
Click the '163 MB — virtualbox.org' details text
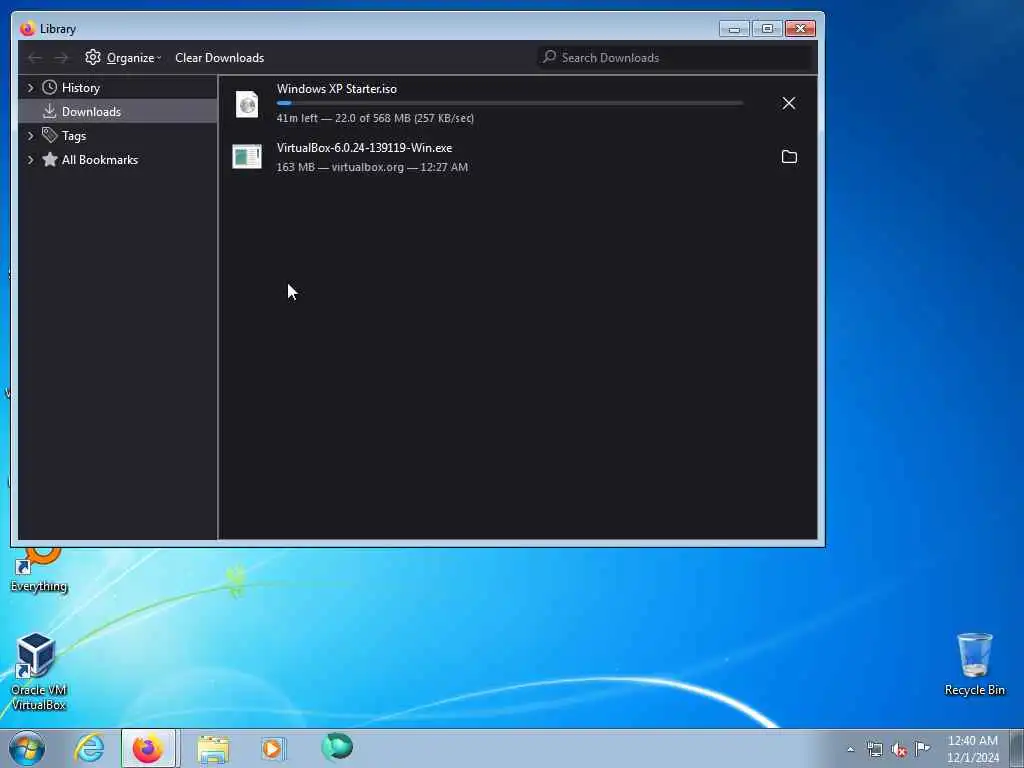point(372,167)
